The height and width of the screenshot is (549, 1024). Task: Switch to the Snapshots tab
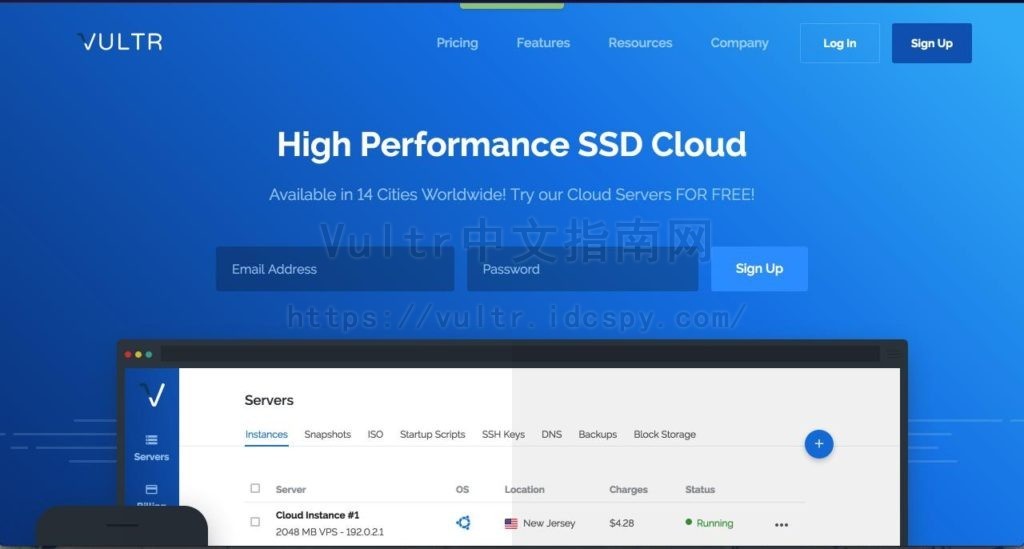click(x=327, y=435)
